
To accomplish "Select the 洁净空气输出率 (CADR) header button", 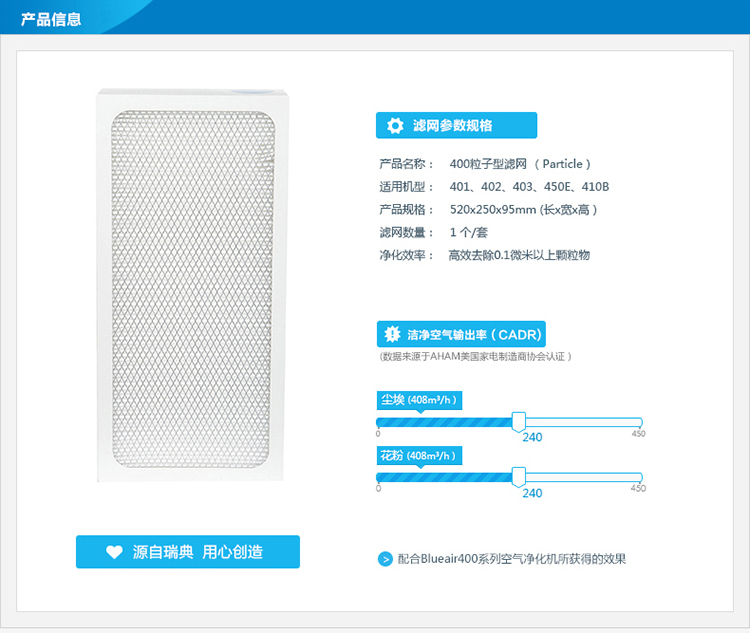I will 461,334.
